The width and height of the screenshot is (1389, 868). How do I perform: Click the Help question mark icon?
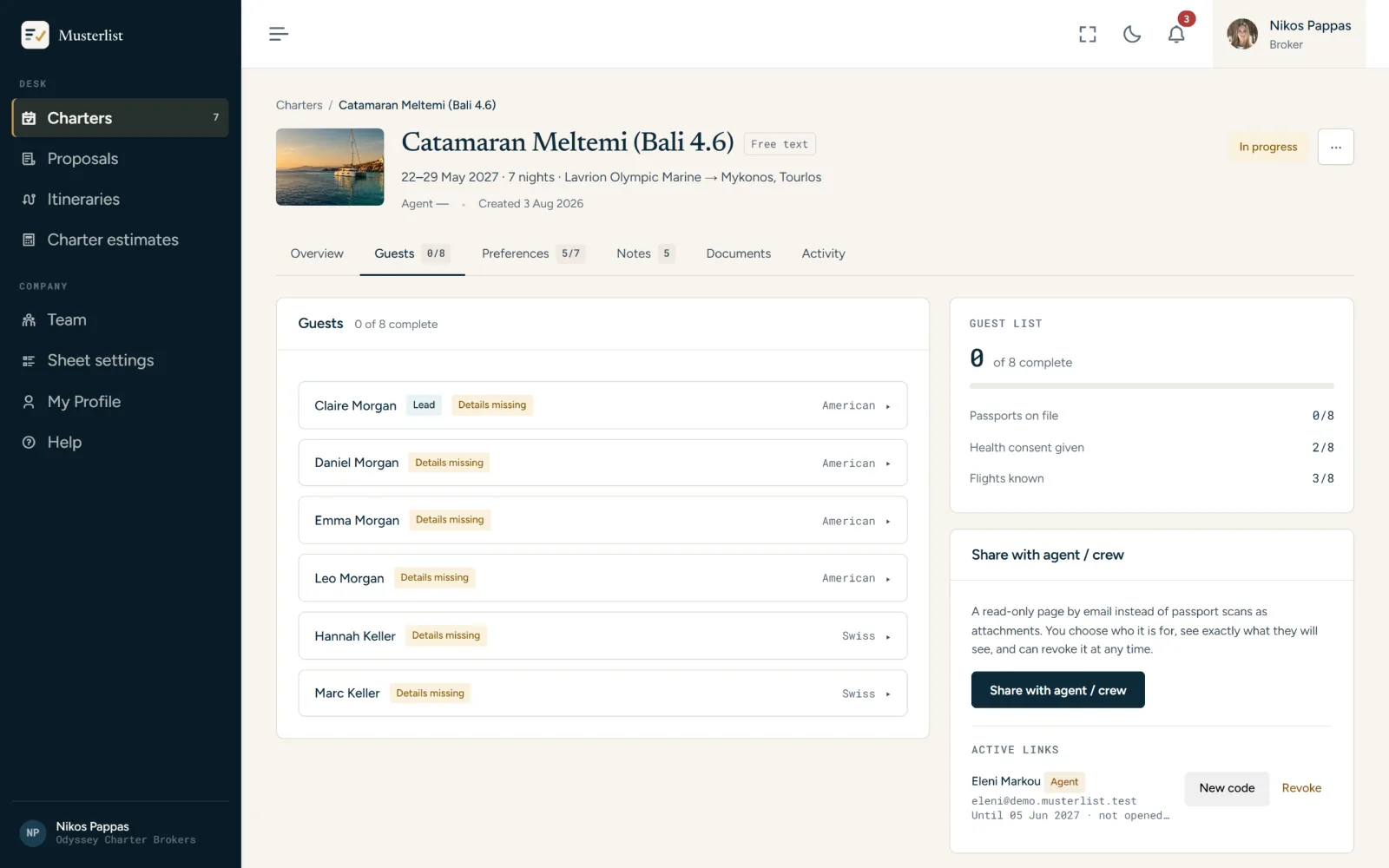29,442
